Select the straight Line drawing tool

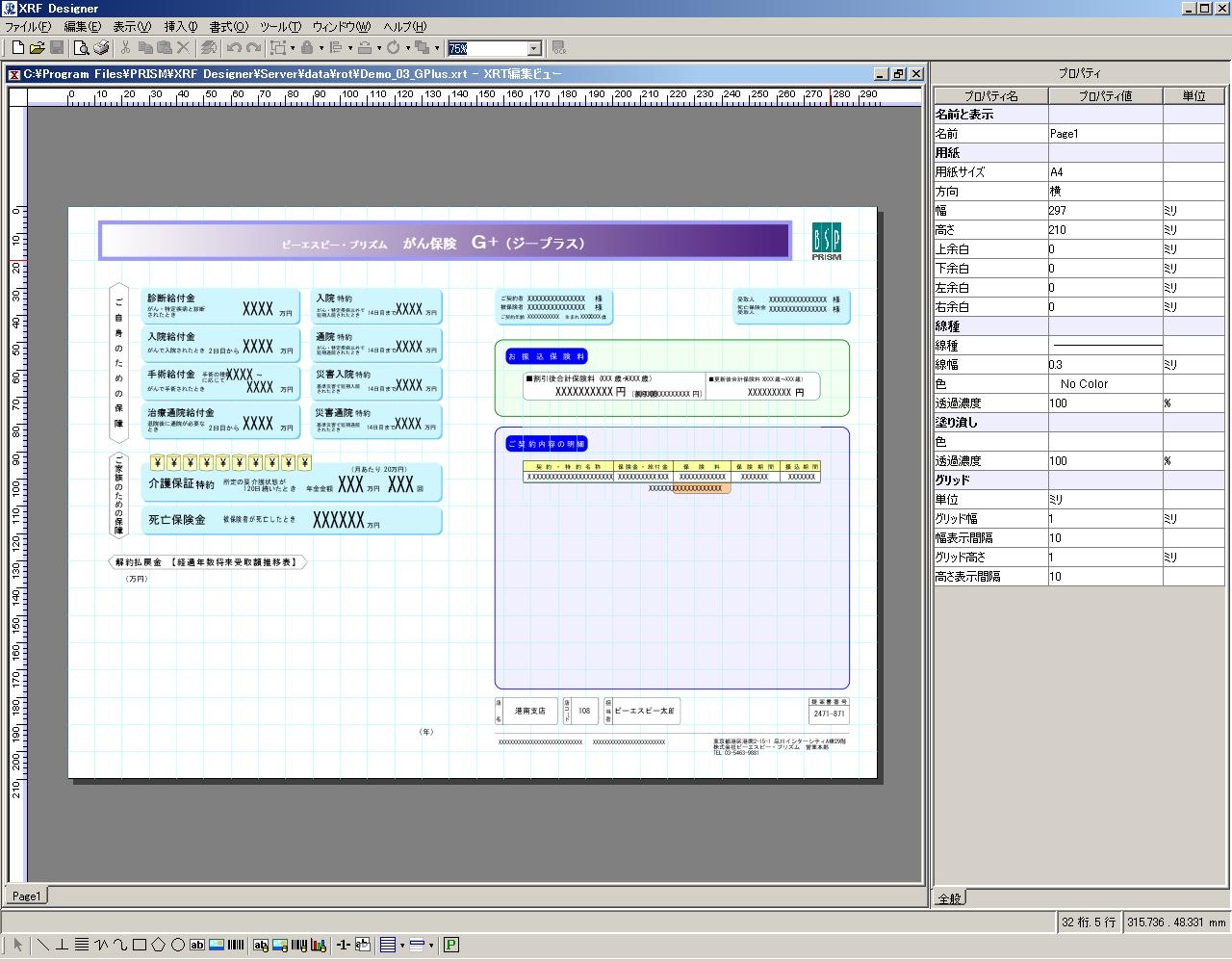point(42,945)
